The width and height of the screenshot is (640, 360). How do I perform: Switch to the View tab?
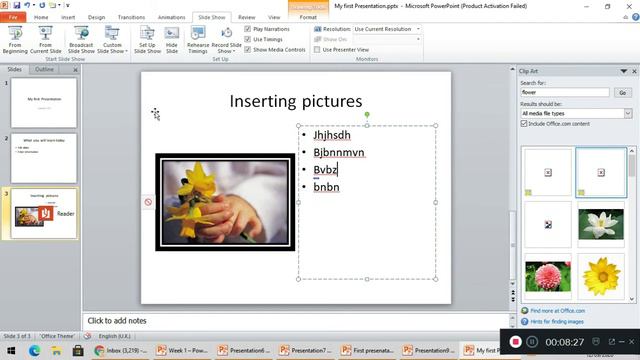click(274, 17)
